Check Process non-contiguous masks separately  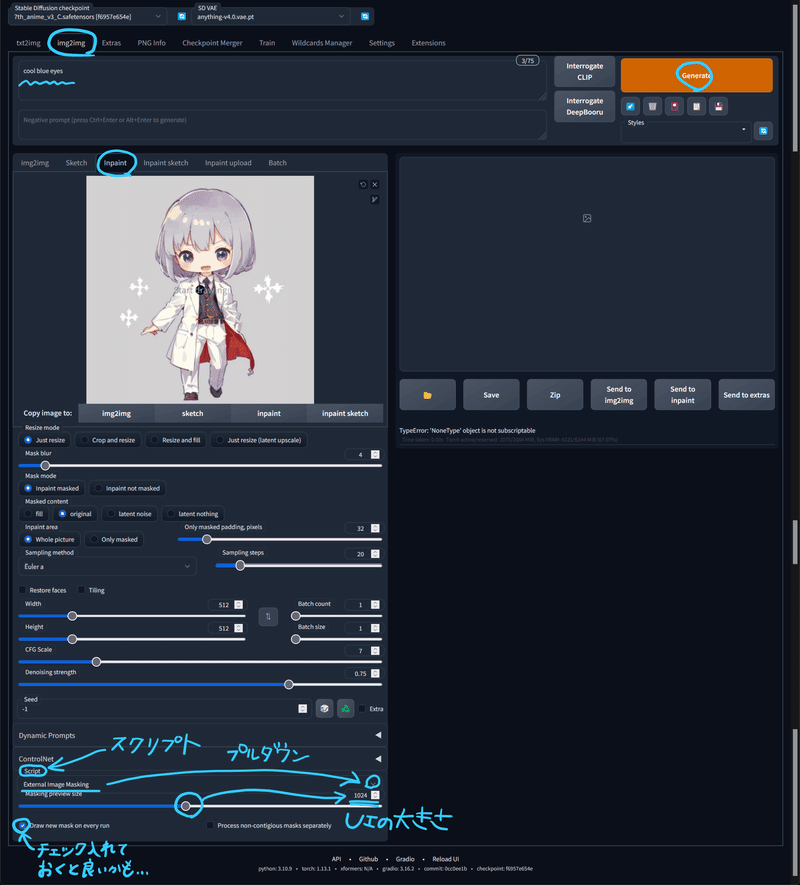tap(209, 824)
